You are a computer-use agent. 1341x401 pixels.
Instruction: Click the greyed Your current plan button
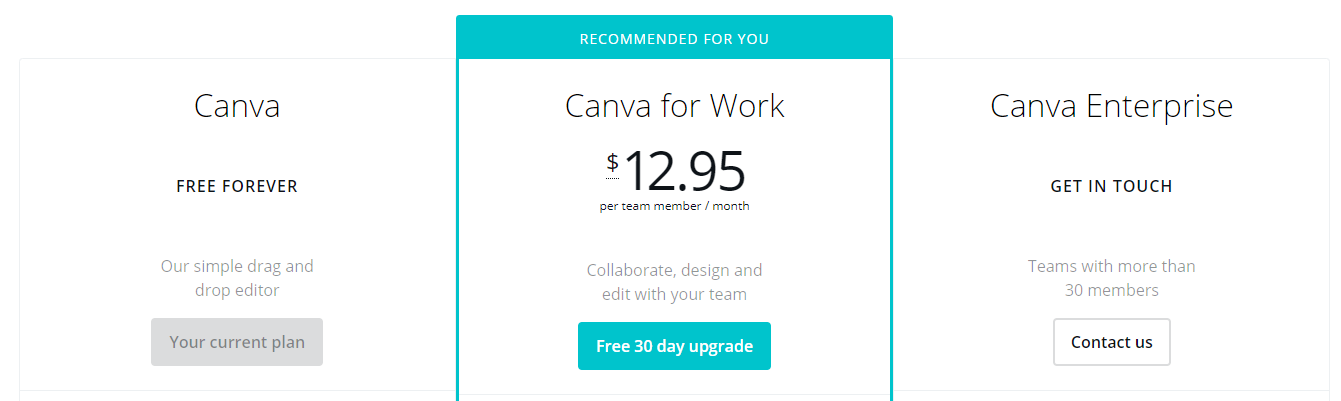[x=237, y=342]
